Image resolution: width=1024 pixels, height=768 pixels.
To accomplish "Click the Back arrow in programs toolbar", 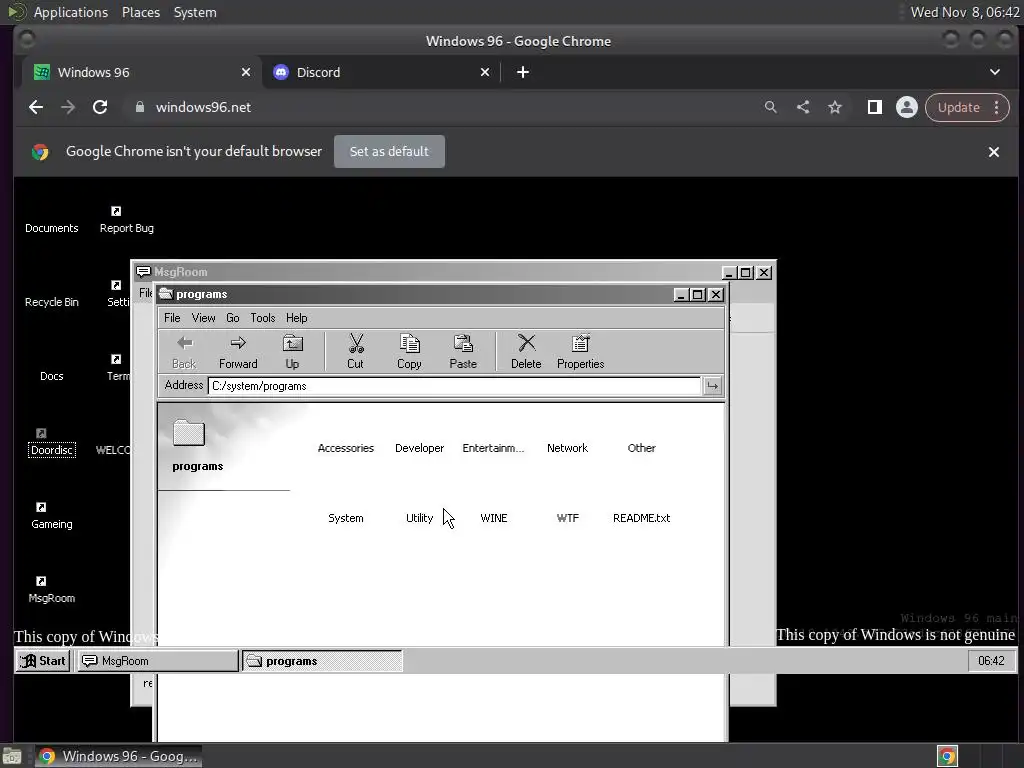I will click(x=184, y=351).
